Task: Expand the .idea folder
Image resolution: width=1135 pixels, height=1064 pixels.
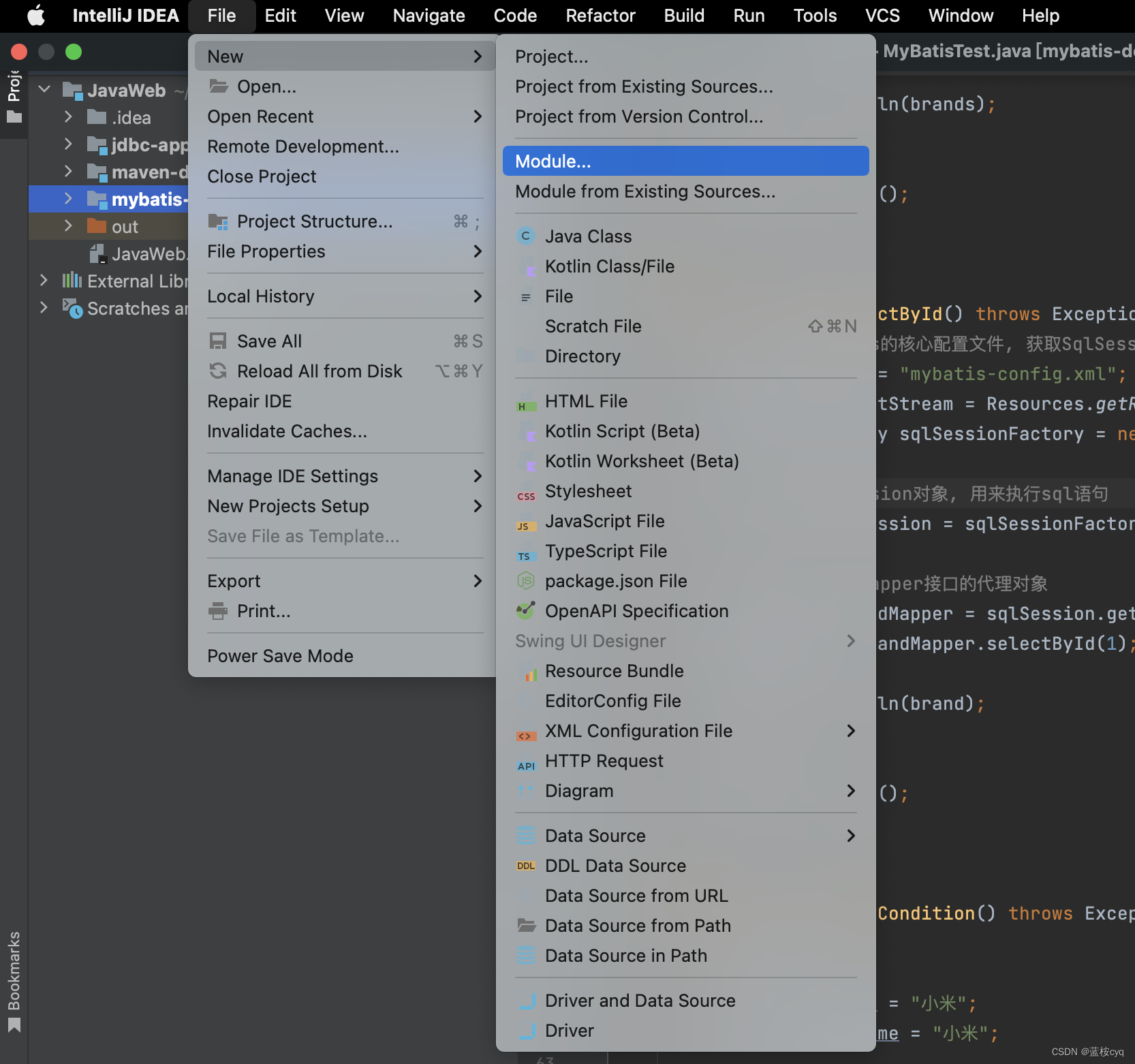Action: tap(68, 117)
